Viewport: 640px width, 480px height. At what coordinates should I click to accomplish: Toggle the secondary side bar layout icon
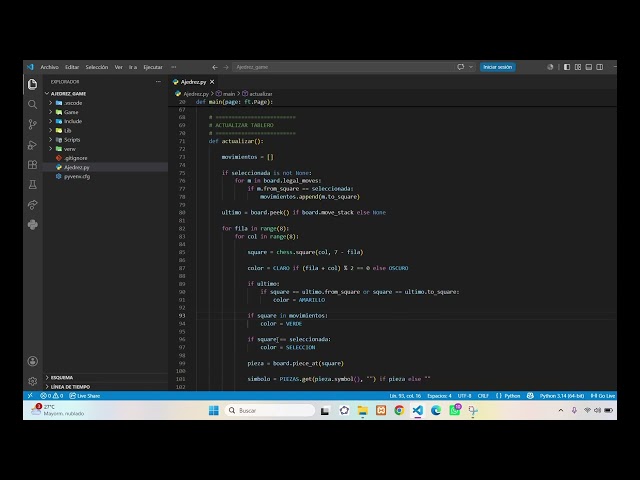pos(600,67)
